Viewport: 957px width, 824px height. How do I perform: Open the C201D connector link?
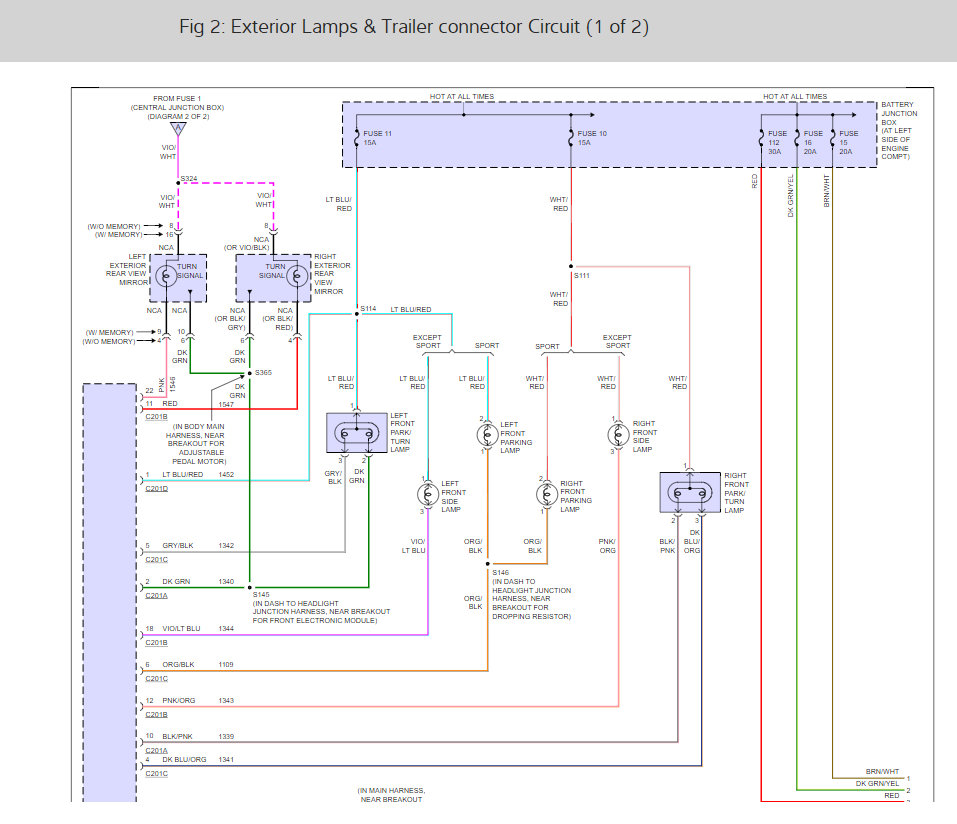156,488
